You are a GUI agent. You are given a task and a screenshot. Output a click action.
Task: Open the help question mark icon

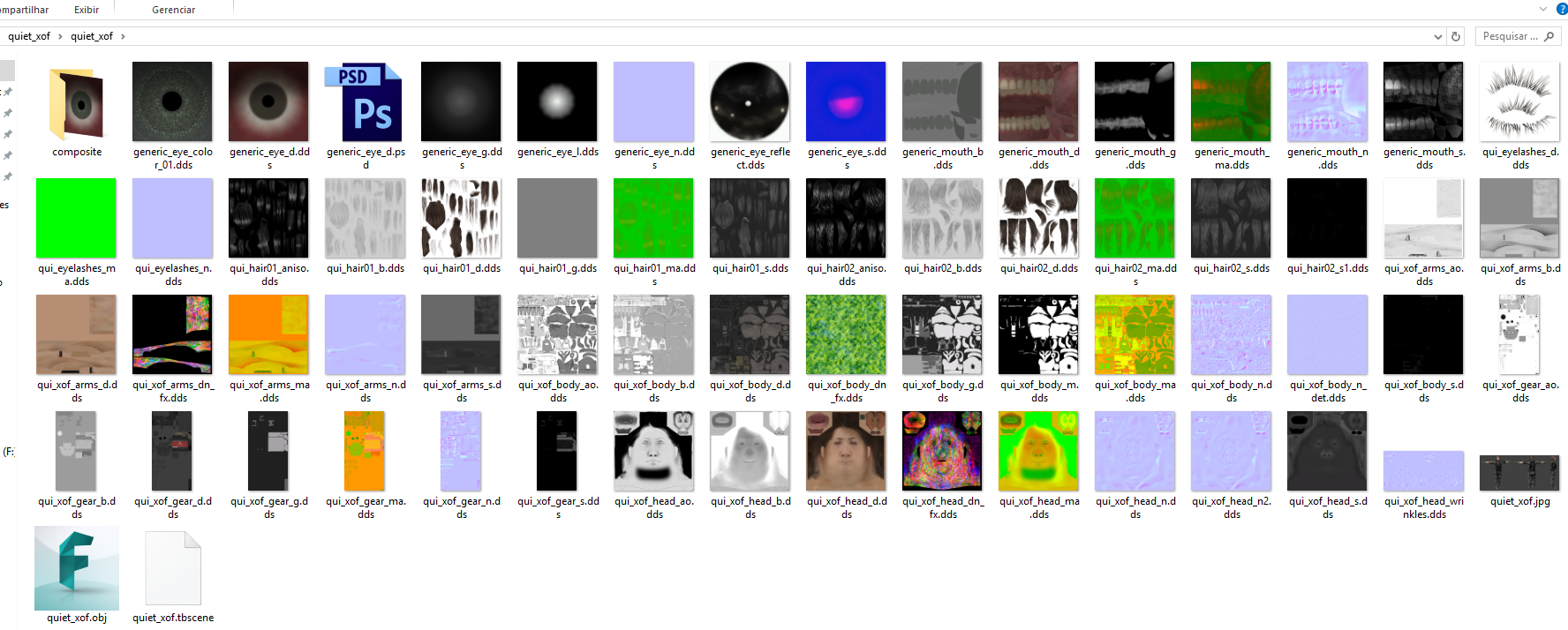click(x=1562, y=9)
